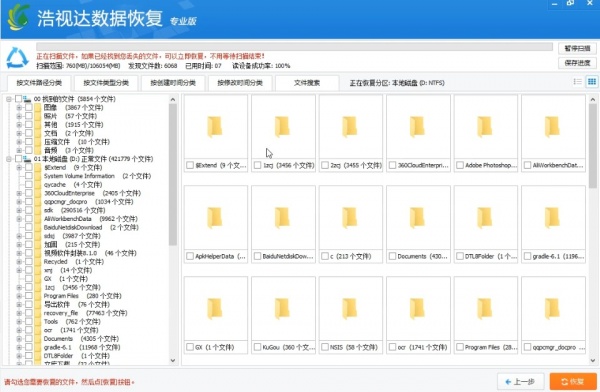Click 保存进度 button
The width and height of the screenshot is (600, 392).
coord(577,63)
